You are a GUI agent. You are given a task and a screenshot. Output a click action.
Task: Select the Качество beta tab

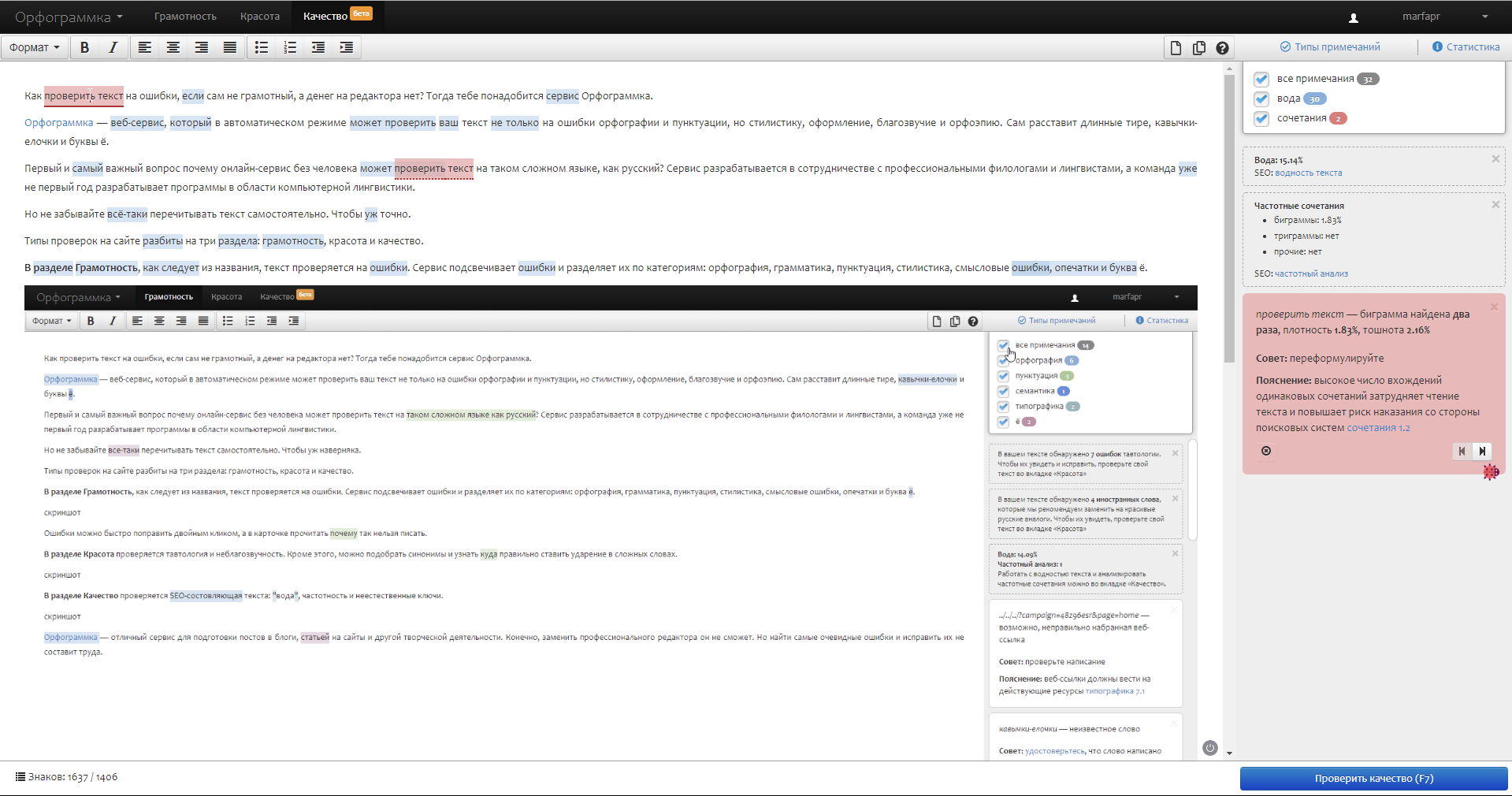[337, 17]
